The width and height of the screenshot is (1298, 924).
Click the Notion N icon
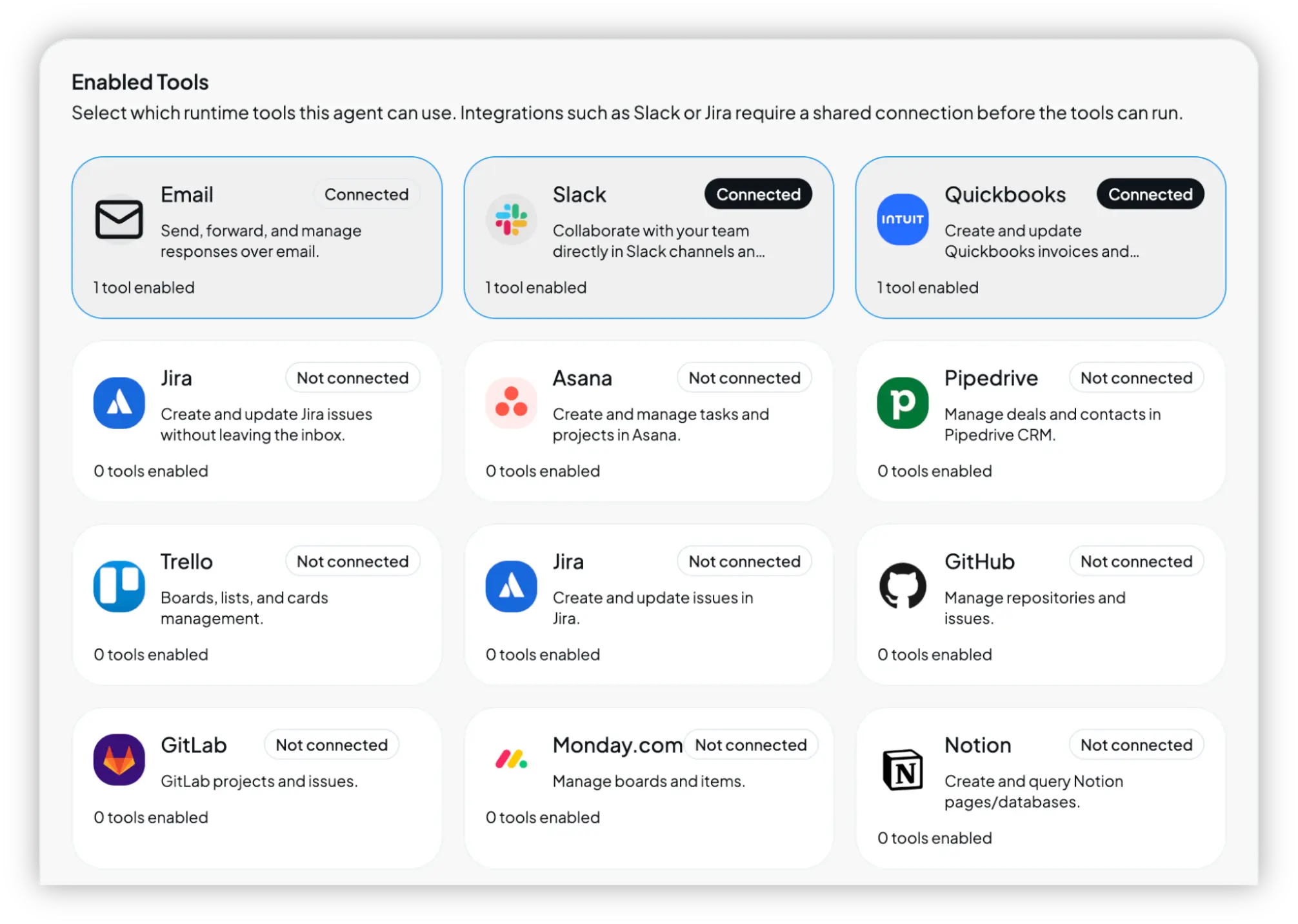click(x=903, y=770)
